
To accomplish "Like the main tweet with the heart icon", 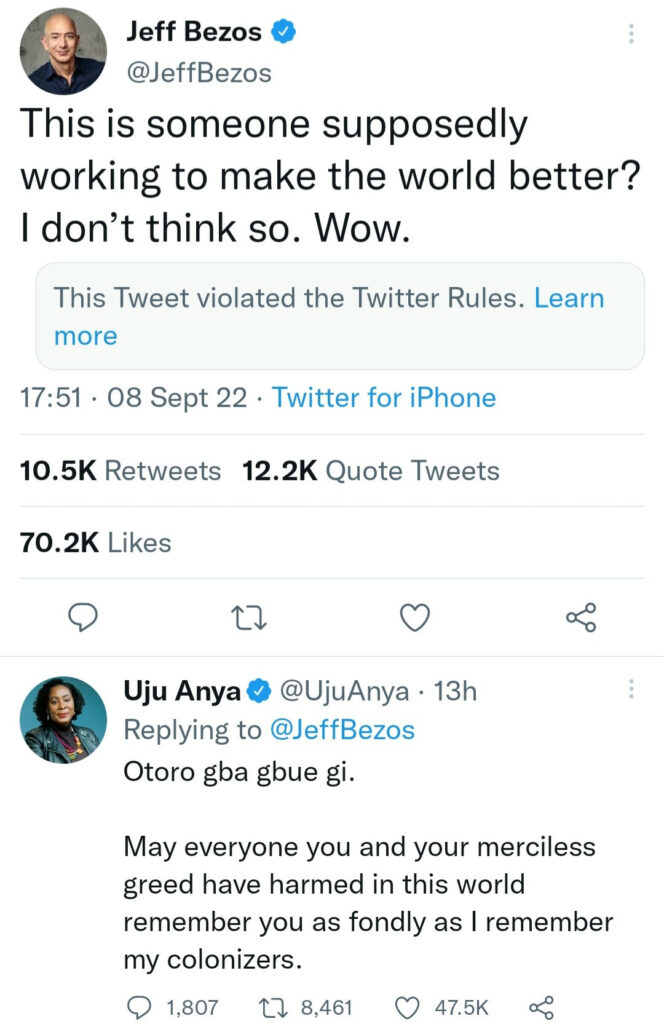I will point(414,620).
